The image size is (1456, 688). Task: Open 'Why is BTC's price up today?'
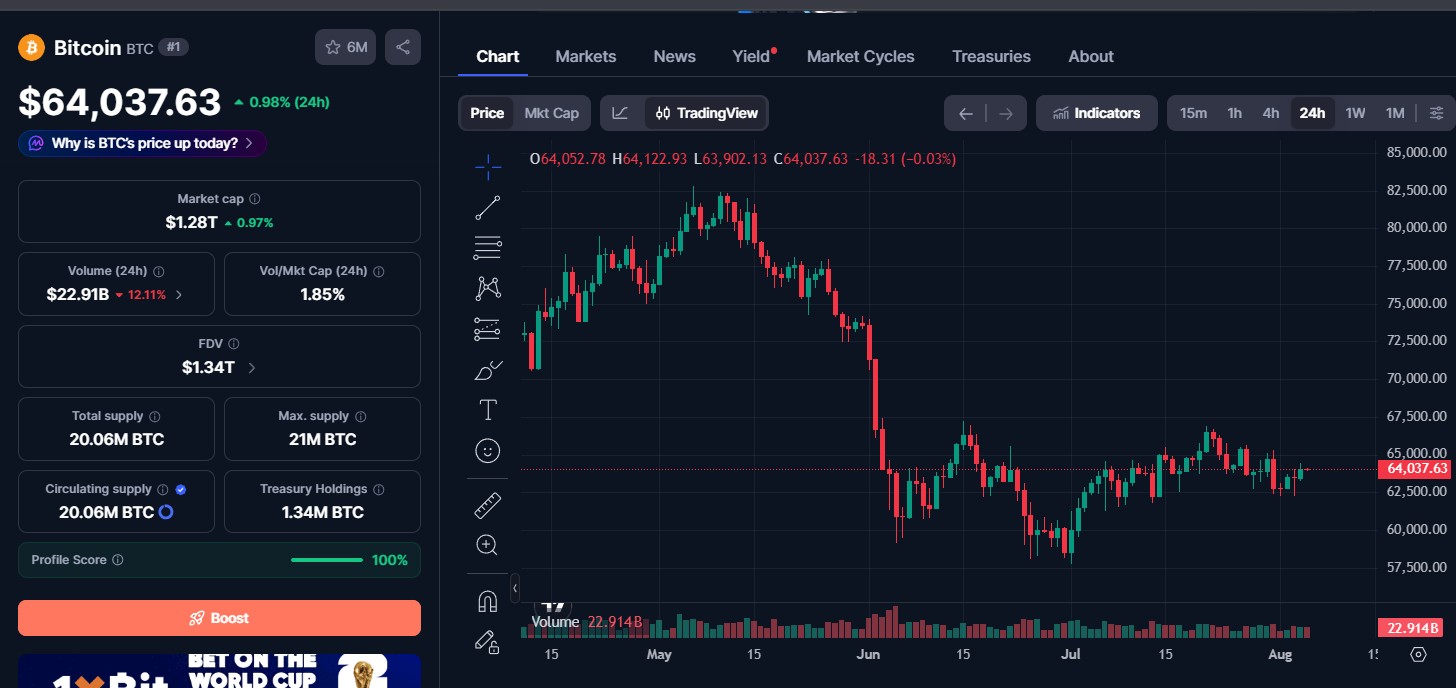click(142, 143)
